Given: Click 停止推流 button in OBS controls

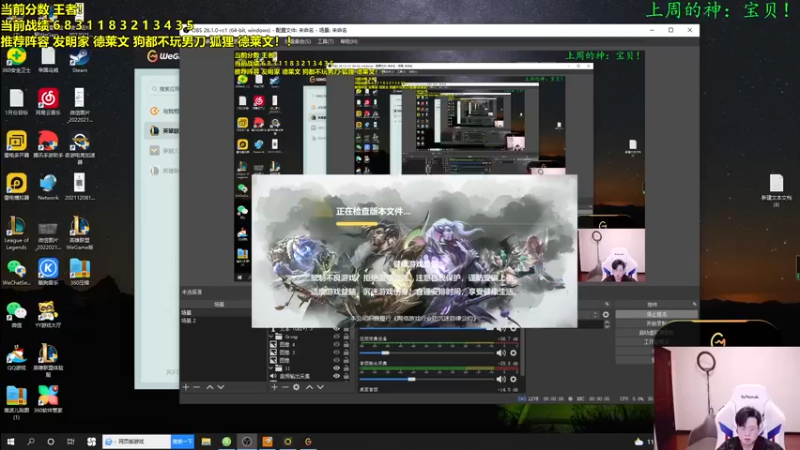Looking at the screenshot, I should point(656,314).
